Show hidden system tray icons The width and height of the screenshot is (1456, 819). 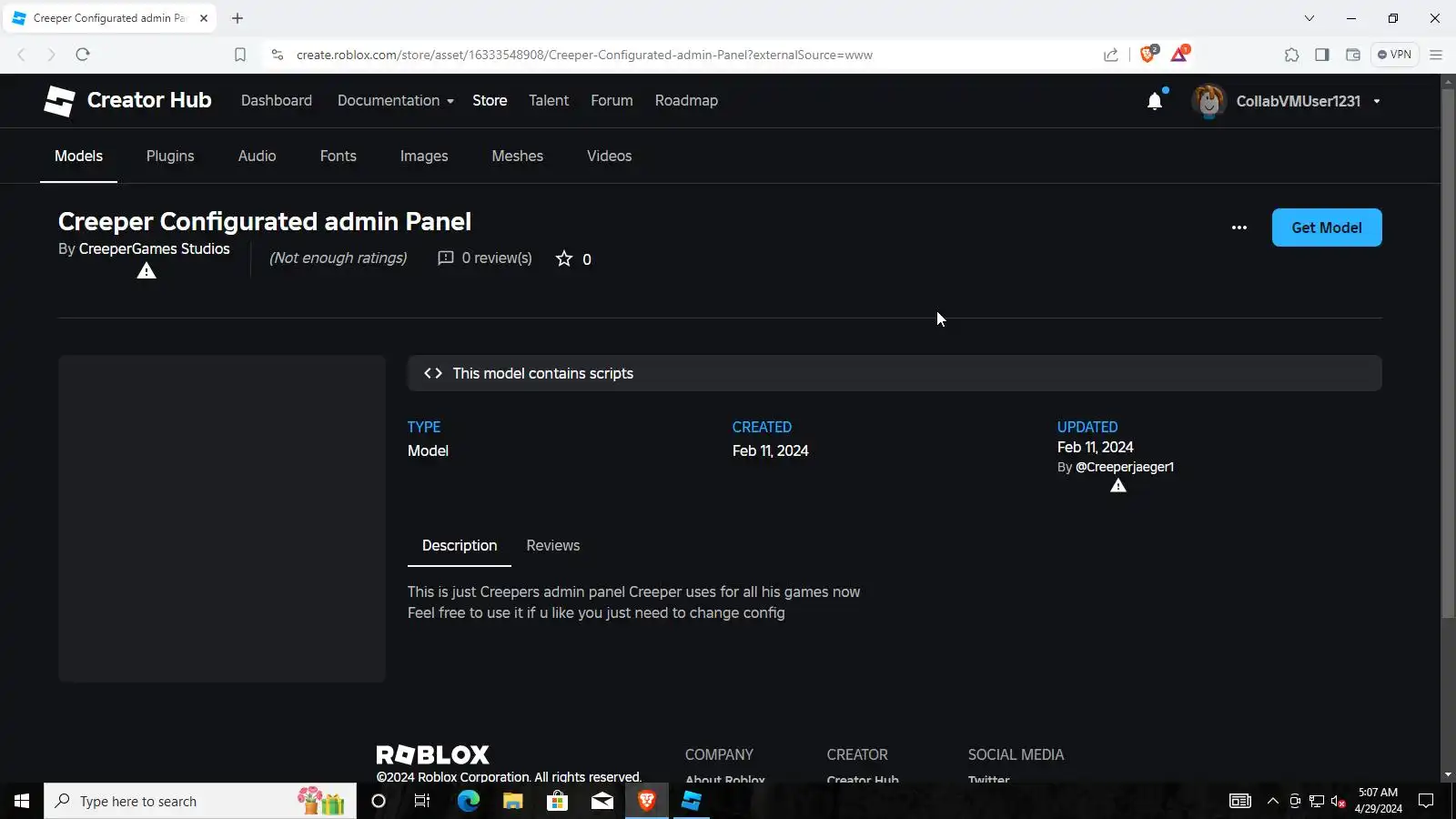1273,801
